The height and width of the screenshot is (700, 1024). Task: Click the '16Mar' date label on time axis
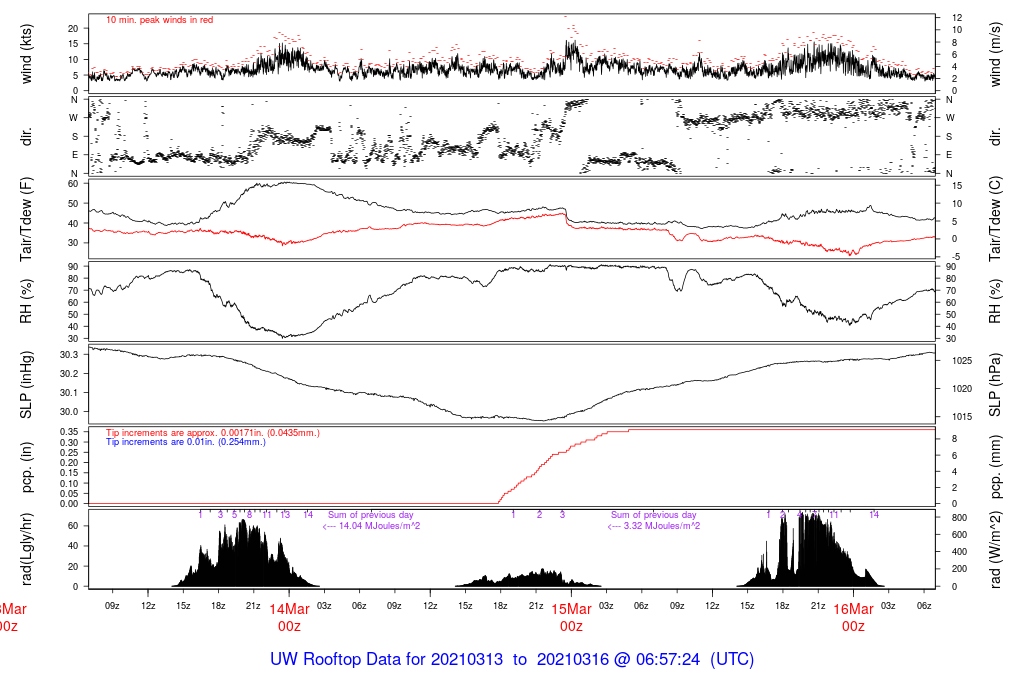[x=854, y=609]
